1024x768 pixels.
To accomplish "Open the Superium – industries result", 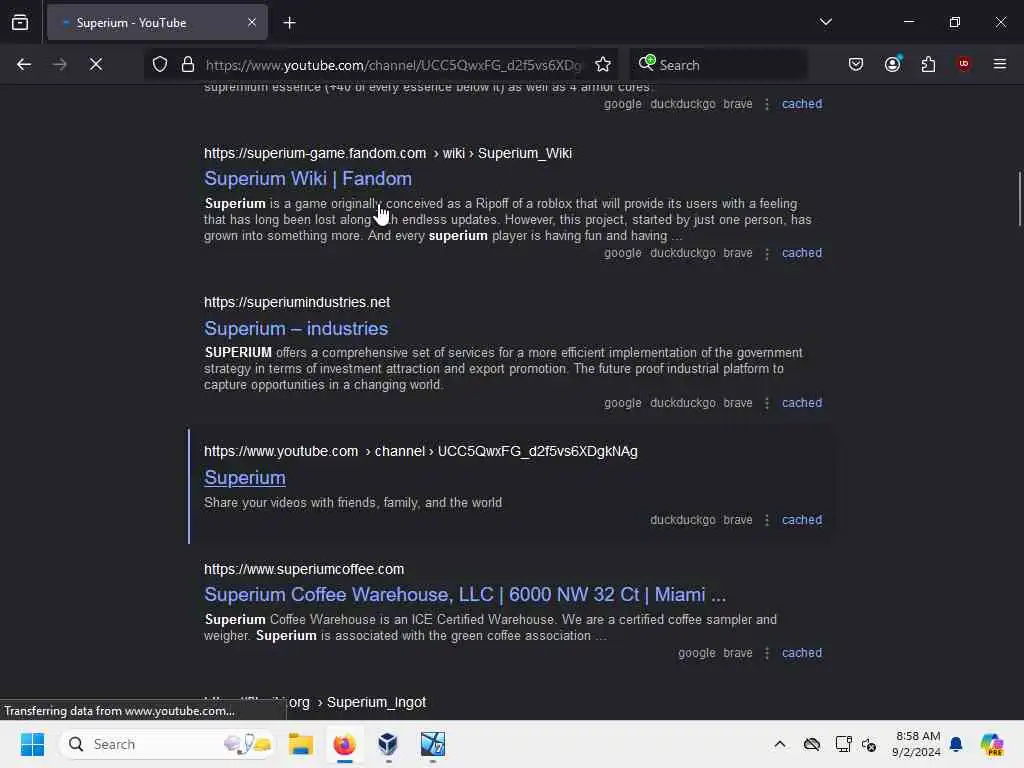I will (296, 328).
